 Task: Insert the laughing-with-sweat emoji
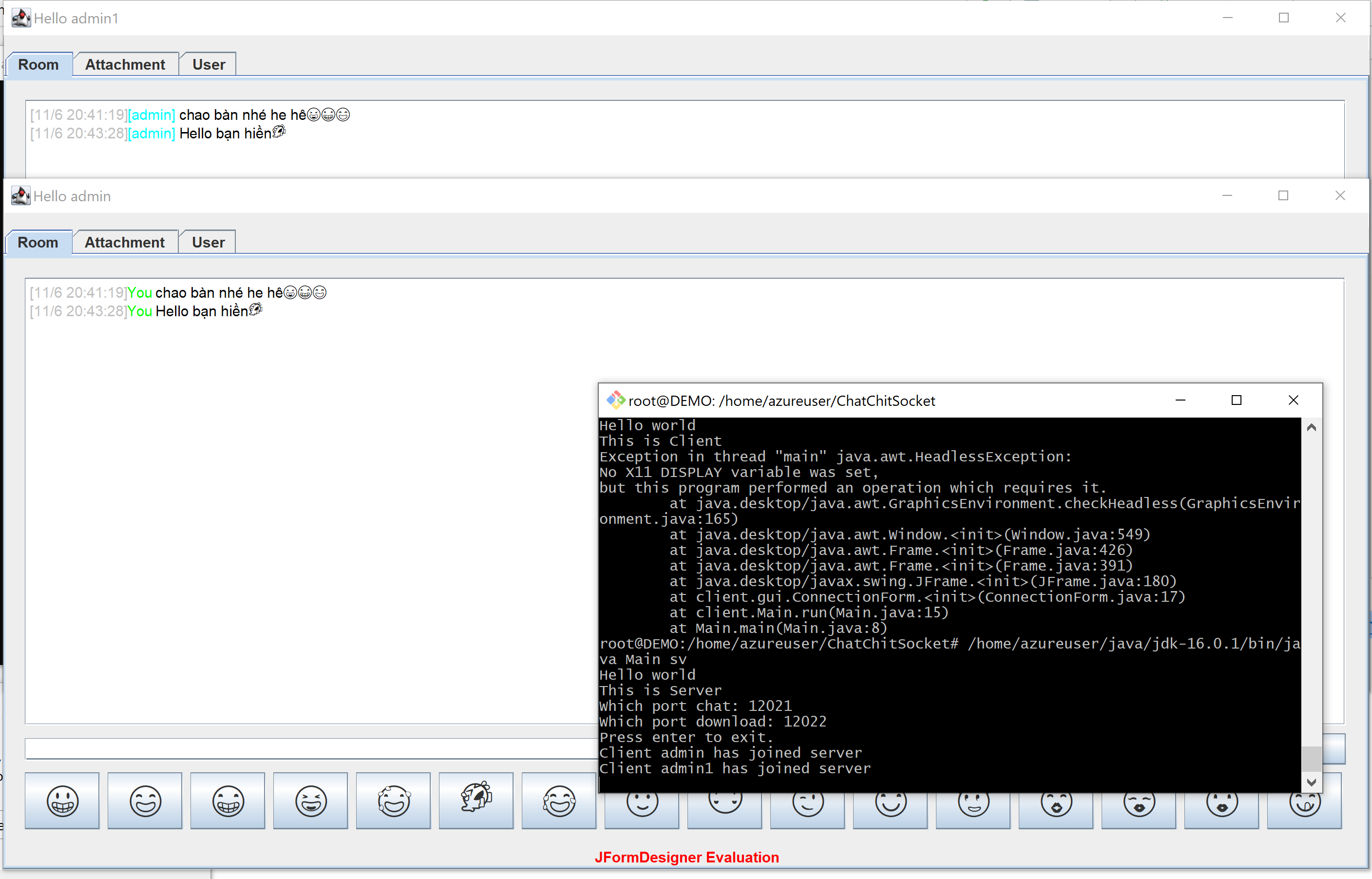point(393,800)
